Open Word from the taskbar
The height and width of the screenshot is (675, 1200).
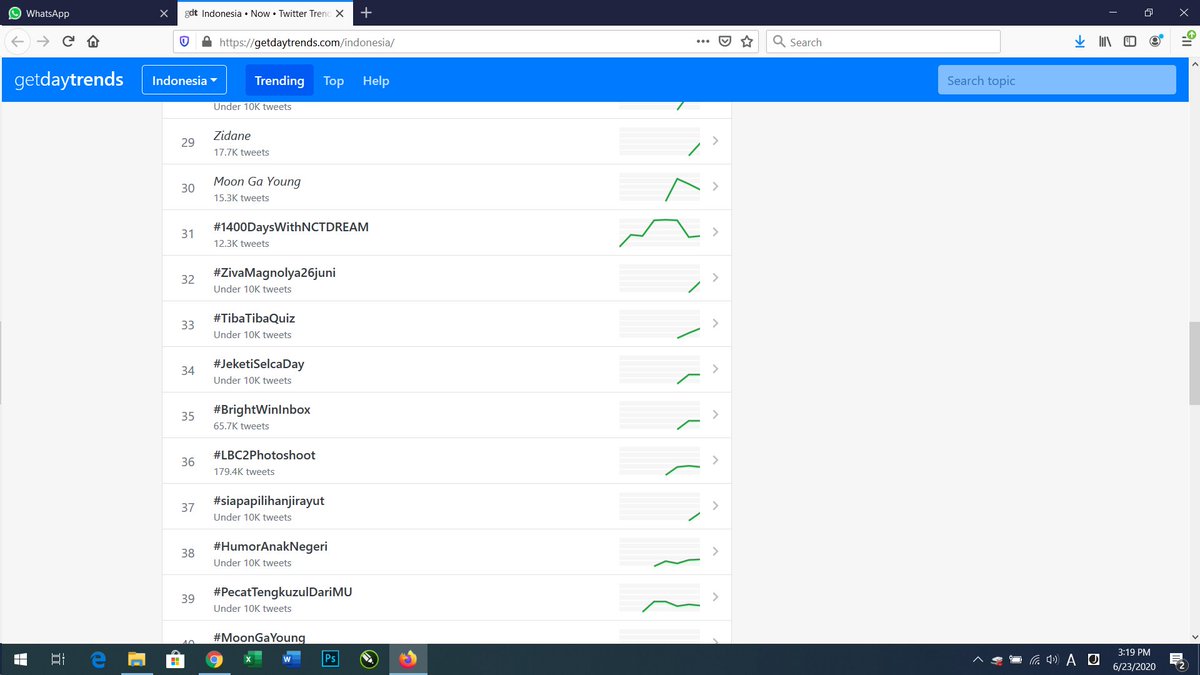click(x=290, y=659)
